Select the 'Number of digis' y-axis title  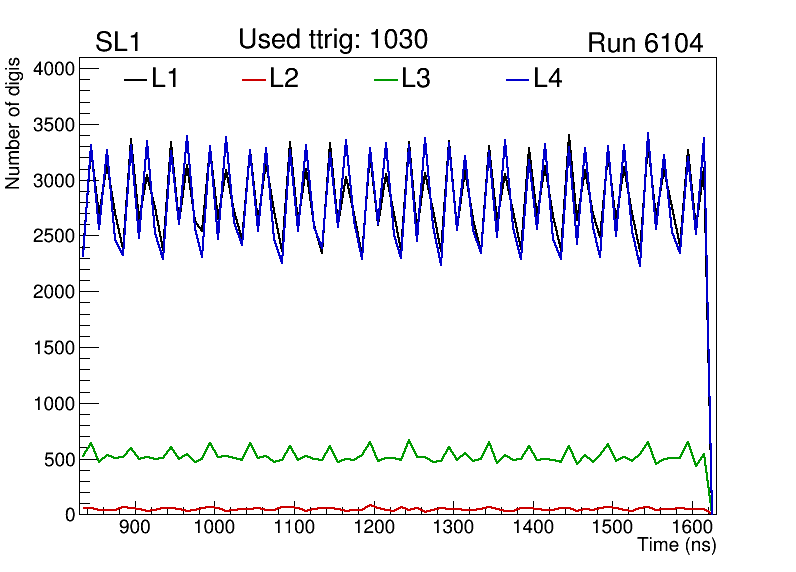click(x=14, y=134)
